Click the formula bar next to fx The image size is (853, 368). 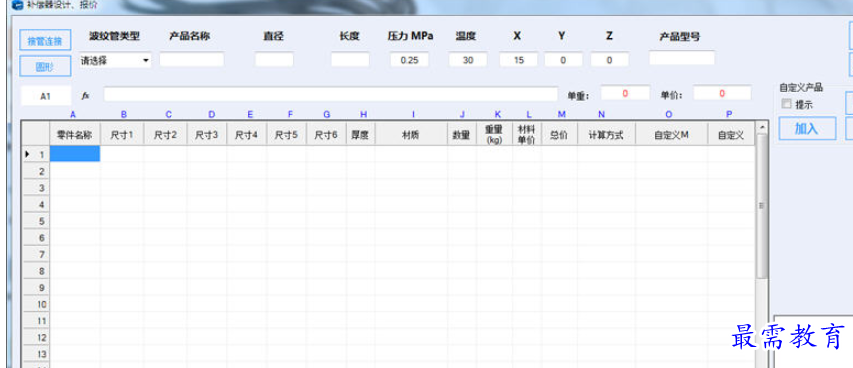[x=331, y=94]
